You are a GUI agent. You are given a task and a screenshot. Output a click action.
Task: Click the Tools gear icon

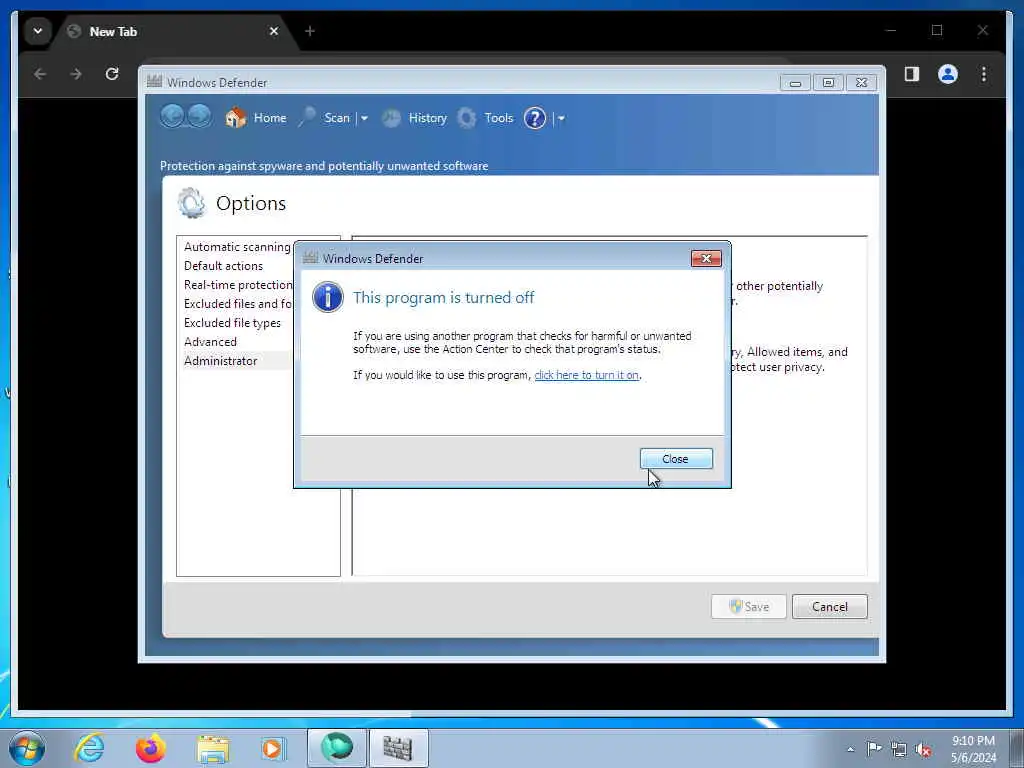466,118
